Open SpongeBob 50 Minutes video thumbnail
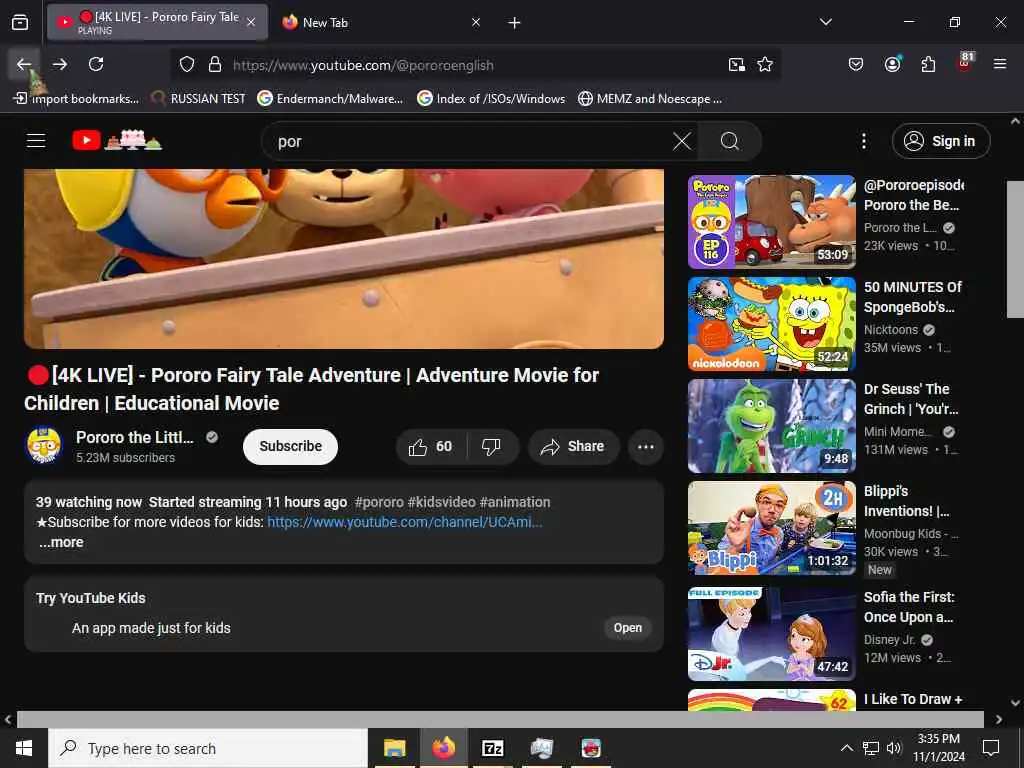This screenshot has width=1024, height=768. pyautogui.click(x=771, y=324)
